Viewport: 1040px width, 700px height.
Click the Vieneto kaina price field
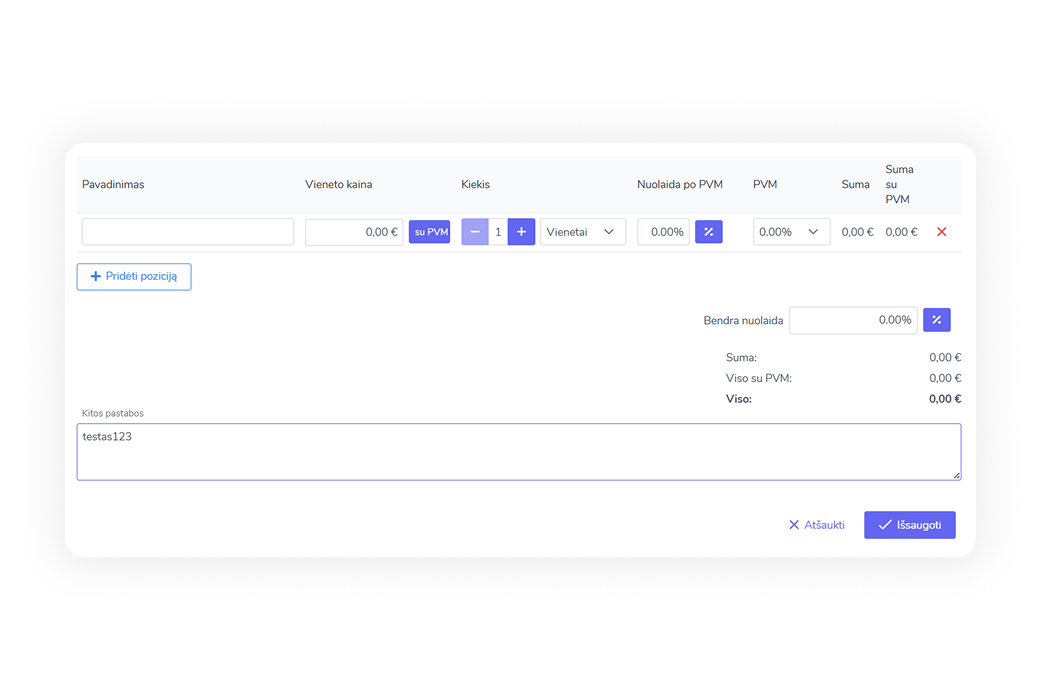(354, 232)
